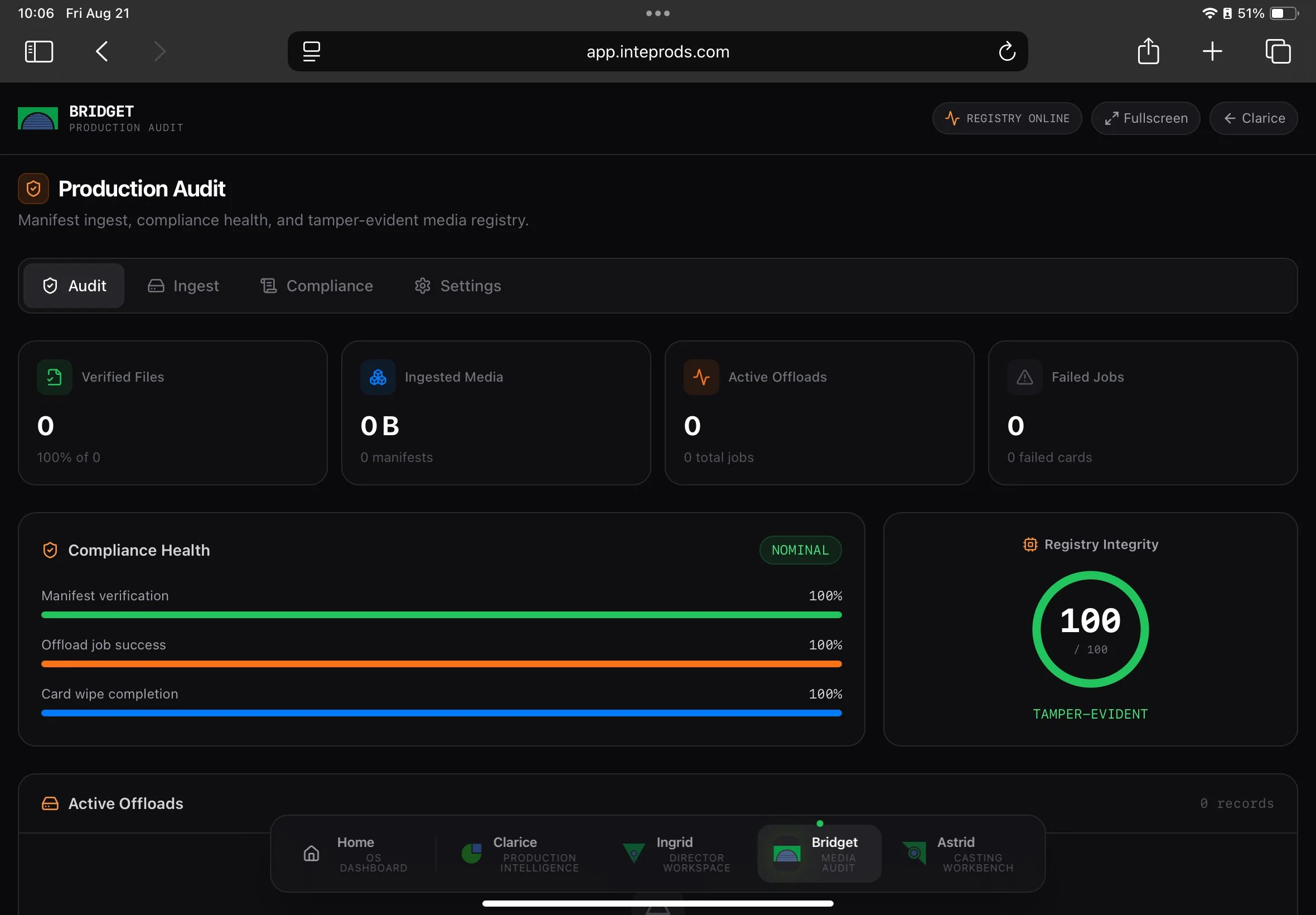Viewport: 1316px width, 915px height.
Task: Click the Registry Online status pill
Action: pyautogui.click(x=1007, y=118)
